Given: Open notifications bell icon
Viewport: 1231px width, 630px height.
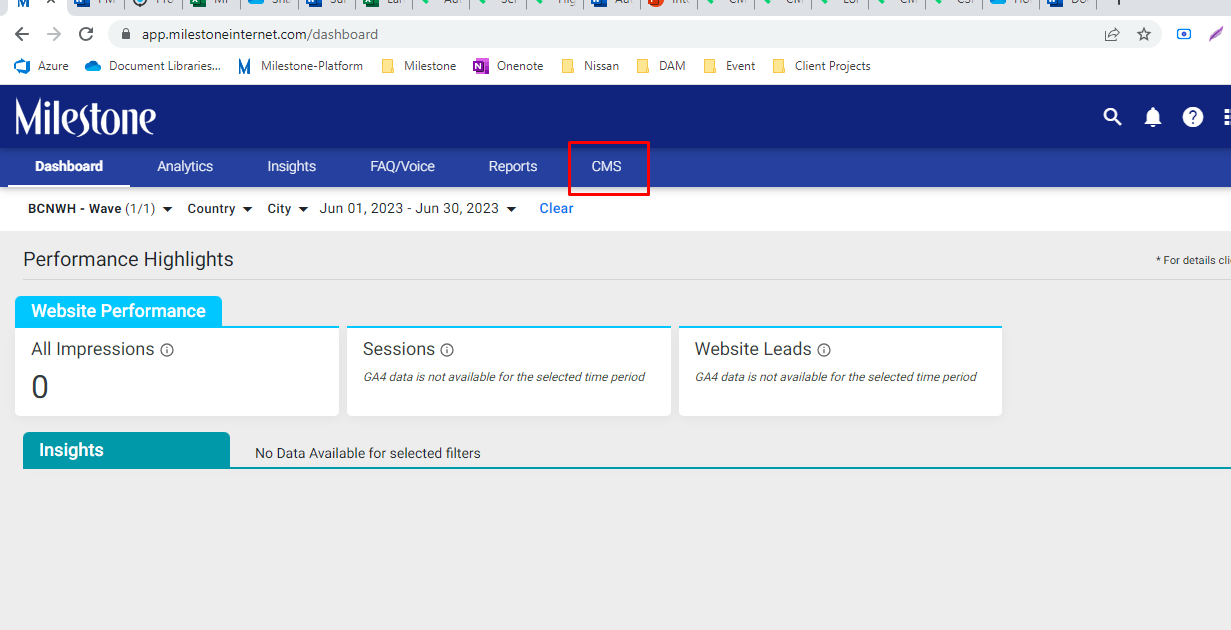Looking at the screenshot, I should (x=1153, y=117).
